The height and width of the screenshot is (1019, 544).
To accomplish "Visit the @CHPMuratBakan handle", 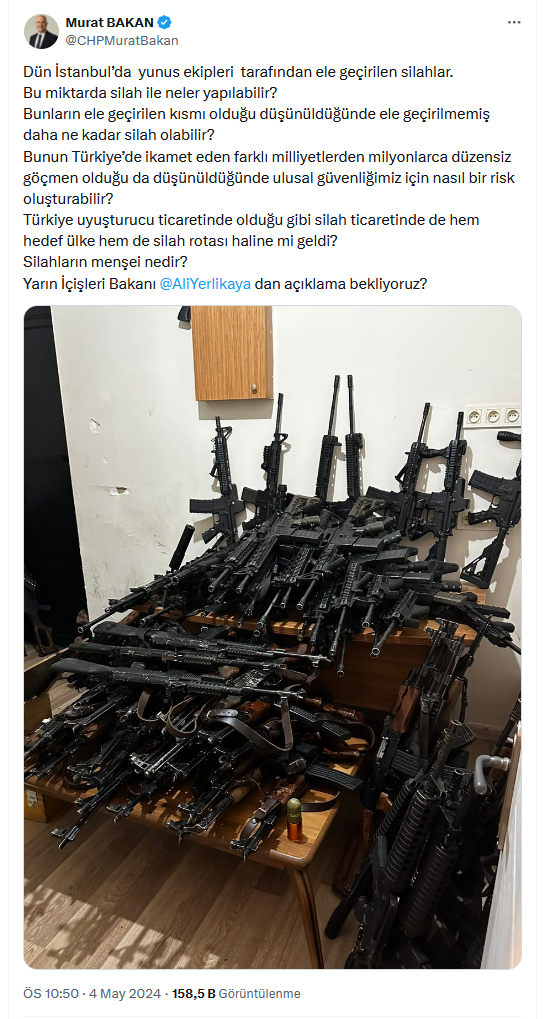I will [x=122, y=40].
